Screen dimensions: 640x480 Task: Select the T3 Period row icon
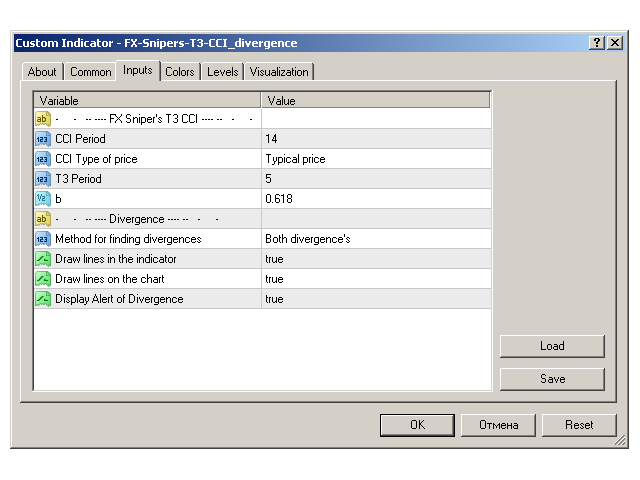[43, 179]
